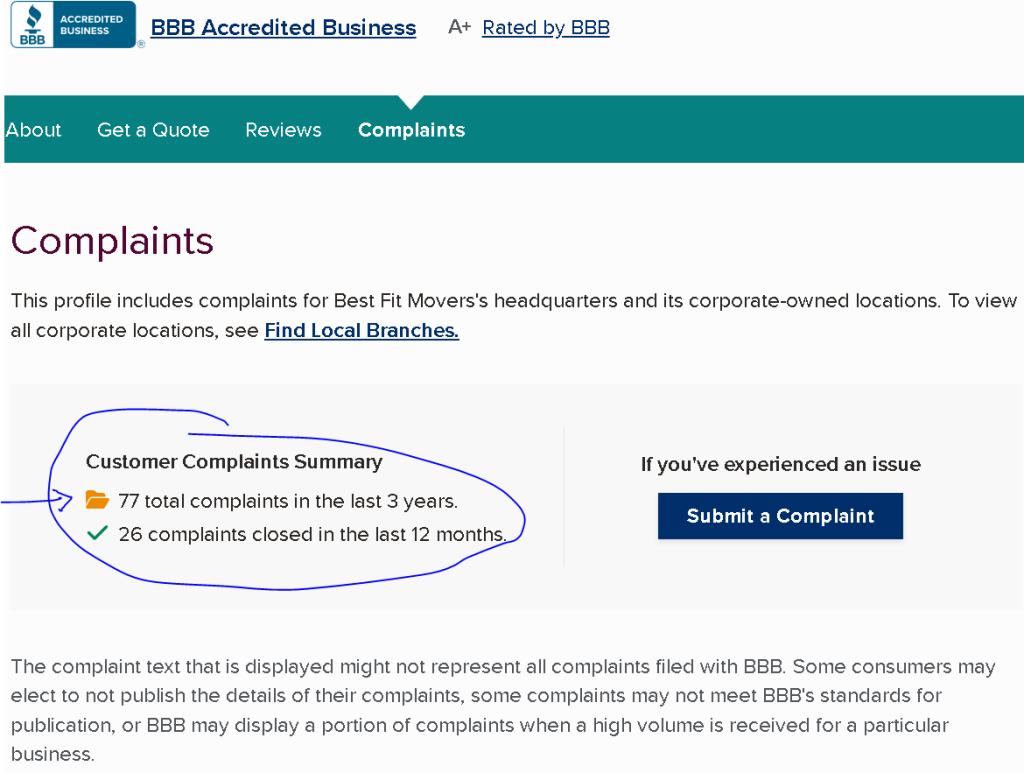The image size is (1024, 773).
Task: Switch to the About tab
Action: pos(33,130)
